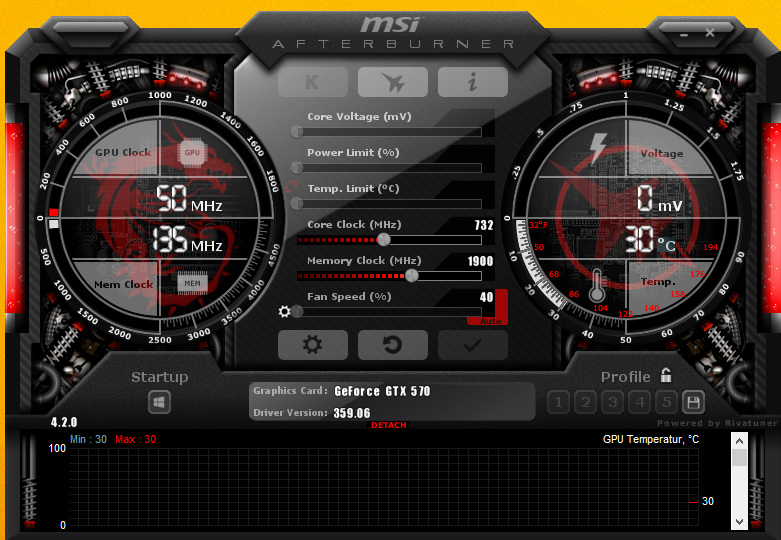Click the Temp. Limit slider handle
The width and height of the screenshot is (781, 540).
tap(297, 203)
